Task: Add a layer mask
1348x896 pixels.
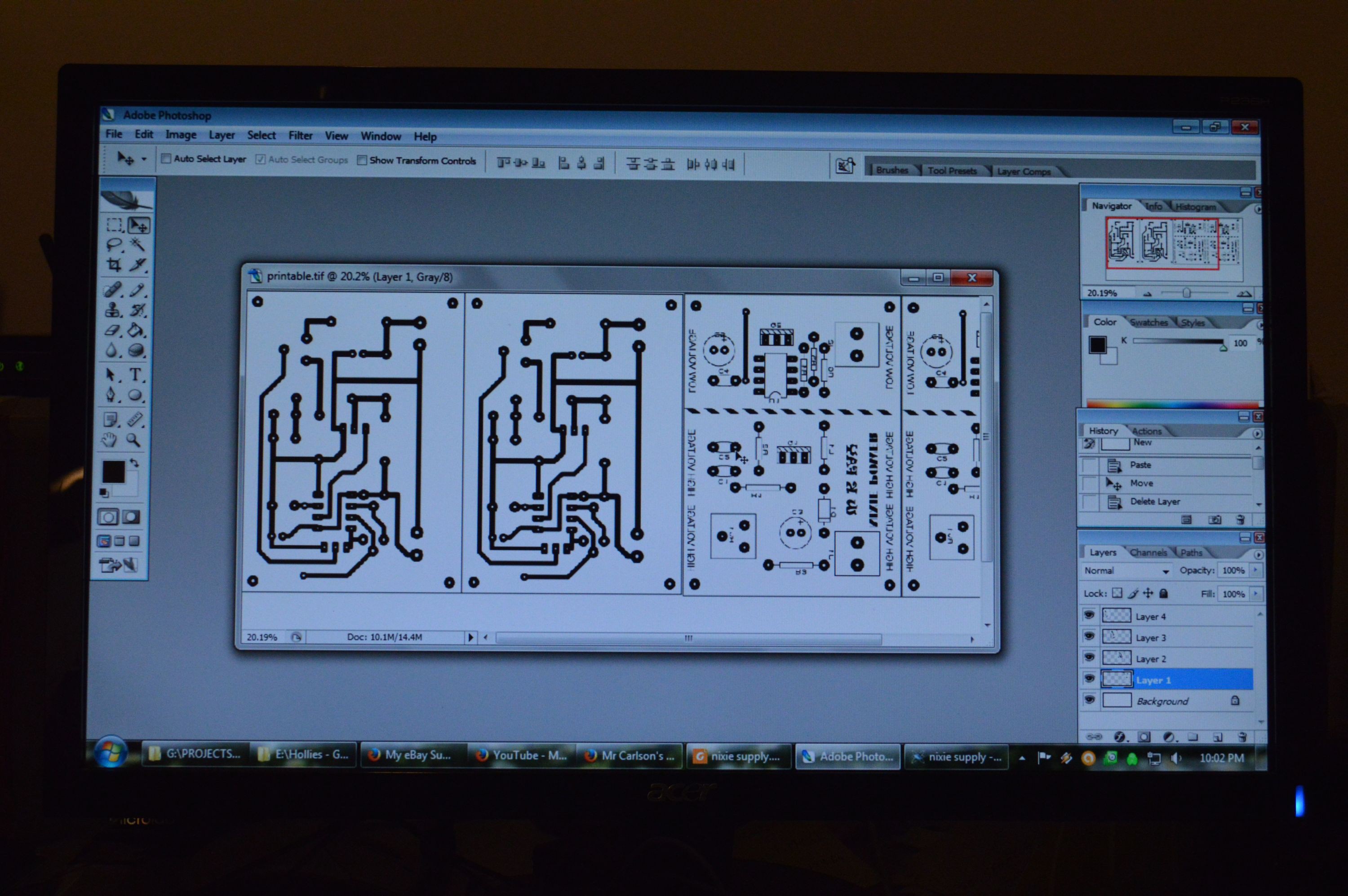Action: pyautogui.click(x=1144, y=737)
